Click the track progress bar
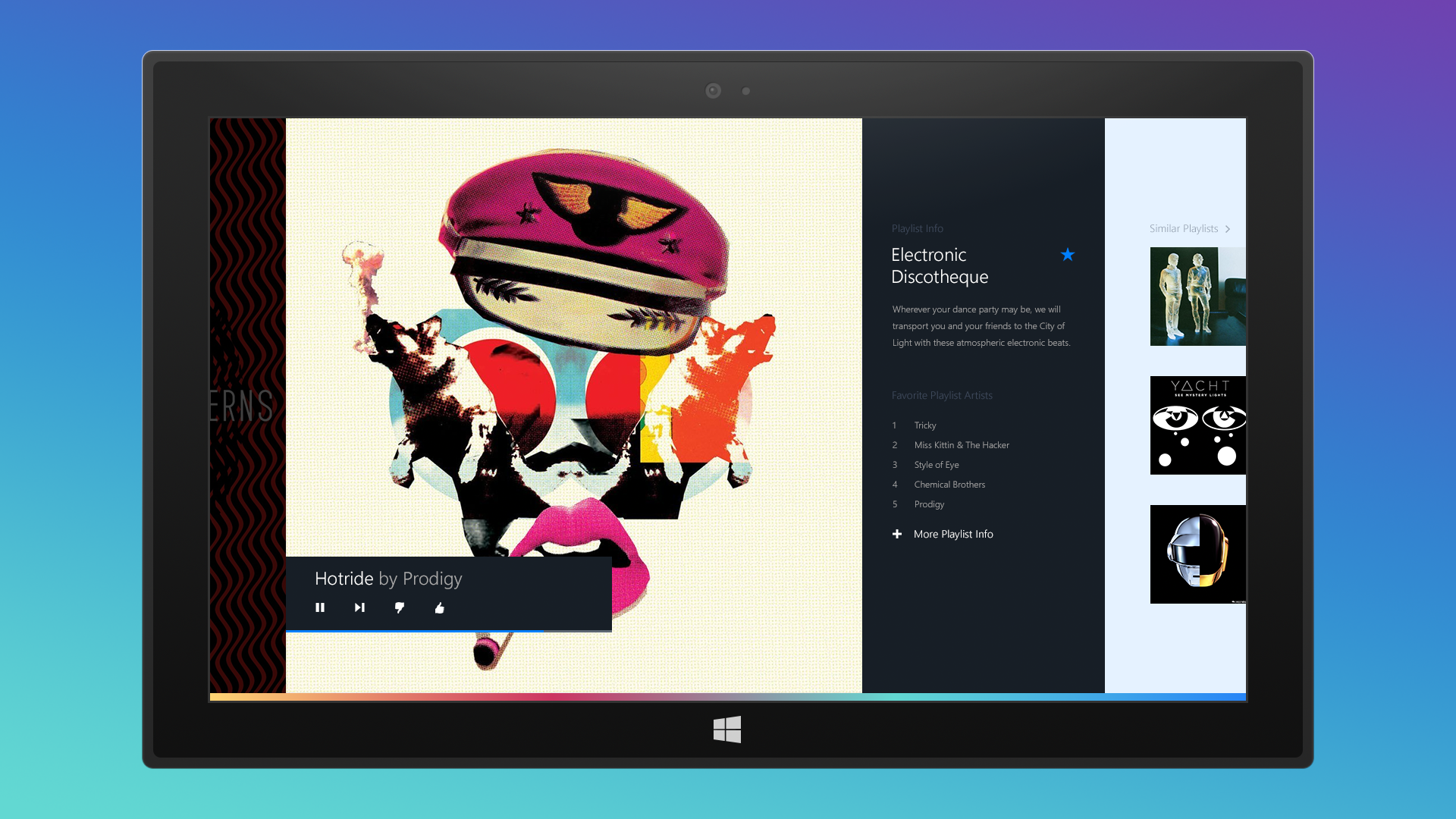The image size is (1456, 819). 449,631
